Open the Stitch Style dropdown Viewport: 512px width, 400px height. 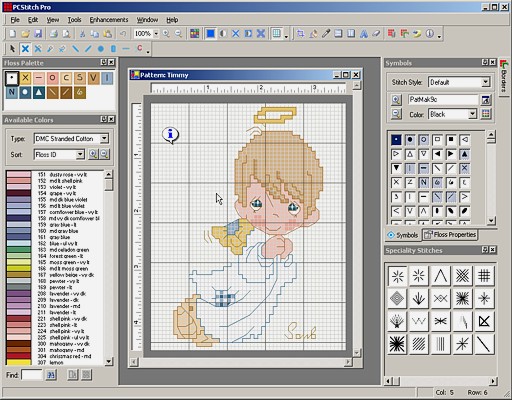tap(486, 82)
